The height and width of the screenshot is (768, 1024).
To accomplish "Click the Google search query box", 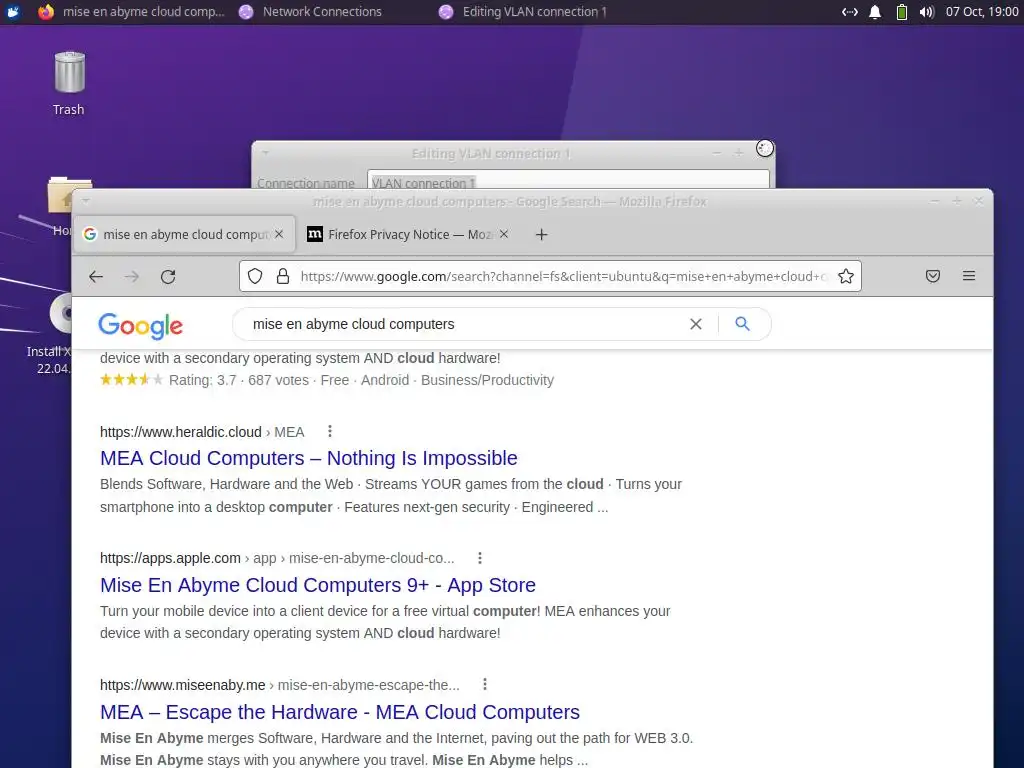I will click(x=464, y=324).
